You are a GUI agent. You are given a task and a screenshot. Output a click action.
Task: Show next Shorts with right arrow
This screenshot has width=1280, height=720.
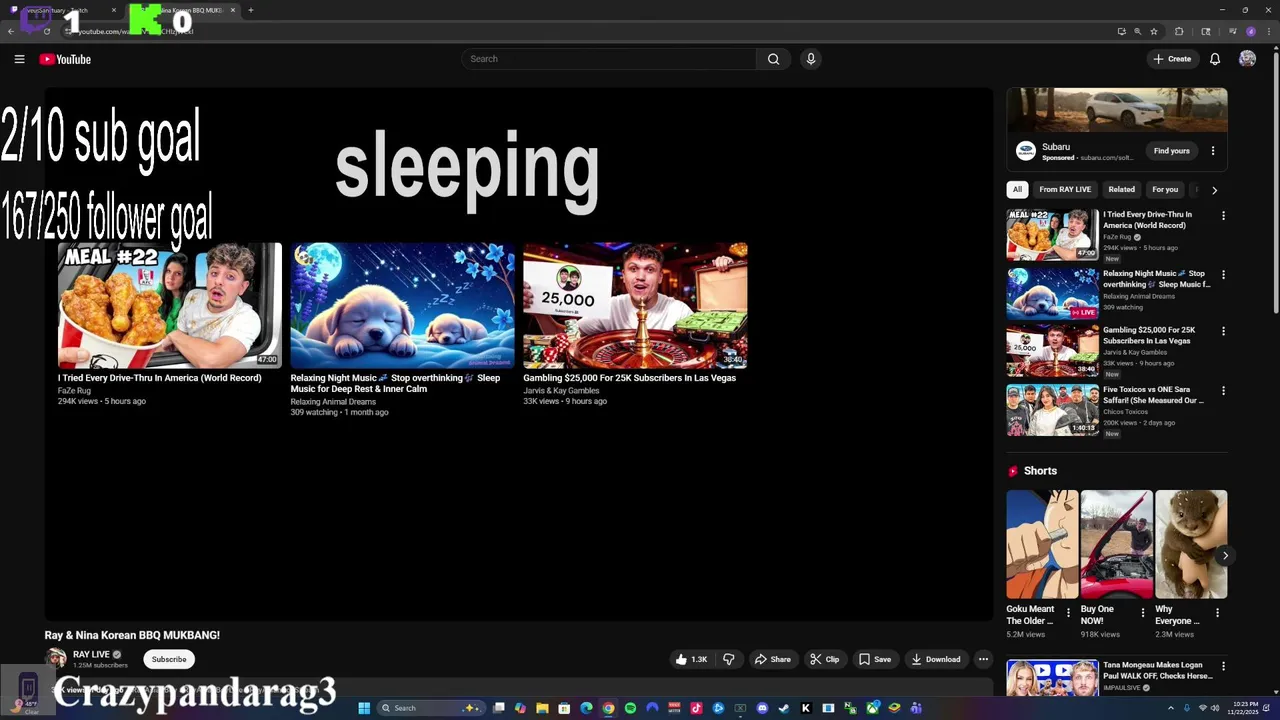[1225, 556]
